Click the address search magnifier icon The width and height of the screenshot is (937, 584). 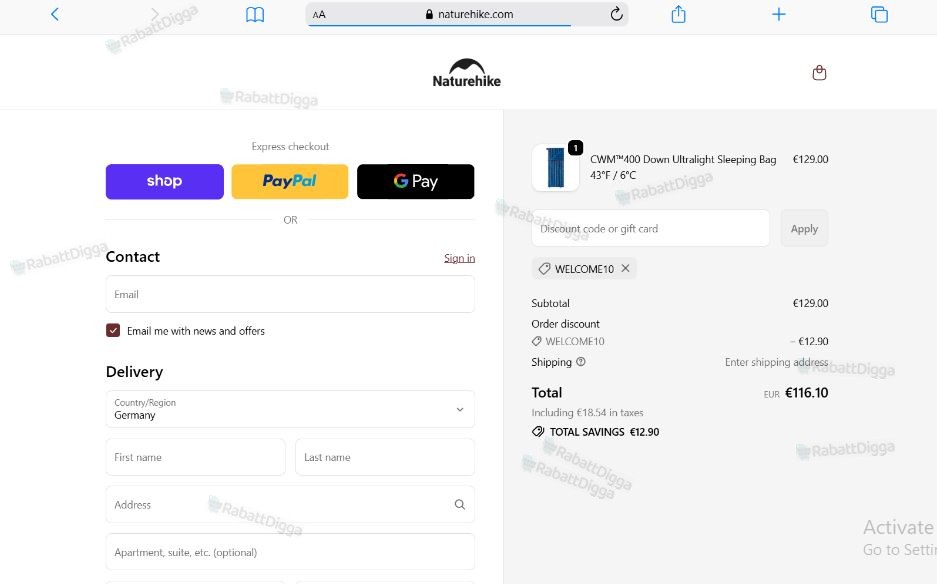460,504
